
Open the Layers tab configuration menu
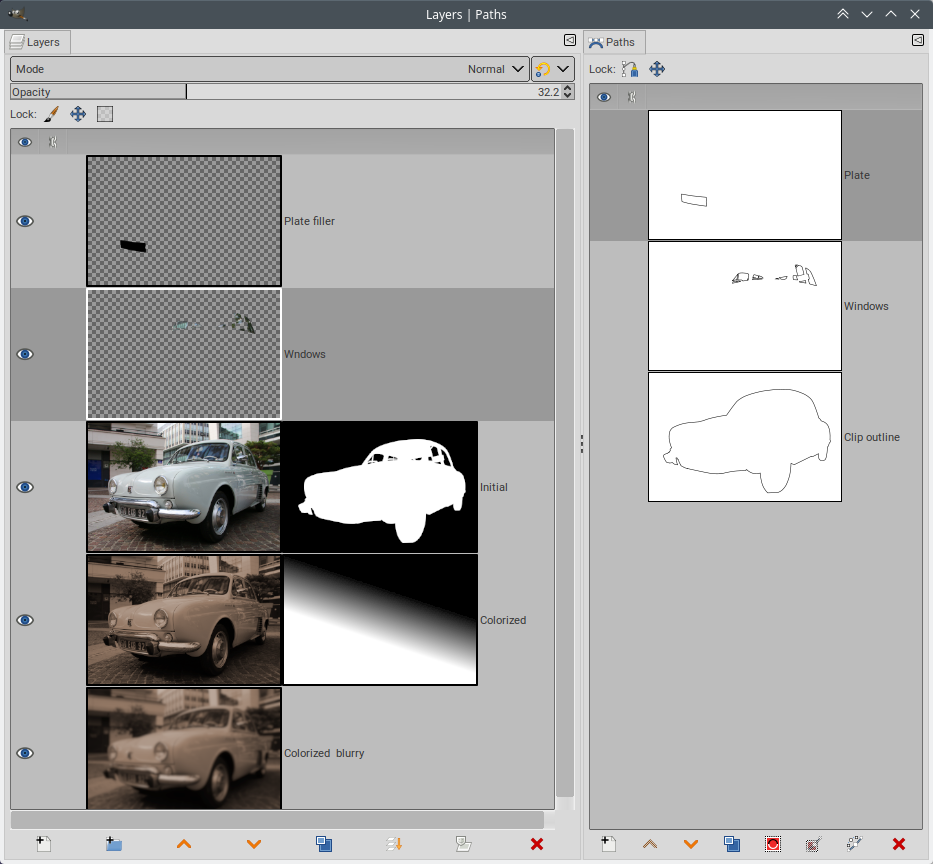point(569,41)
